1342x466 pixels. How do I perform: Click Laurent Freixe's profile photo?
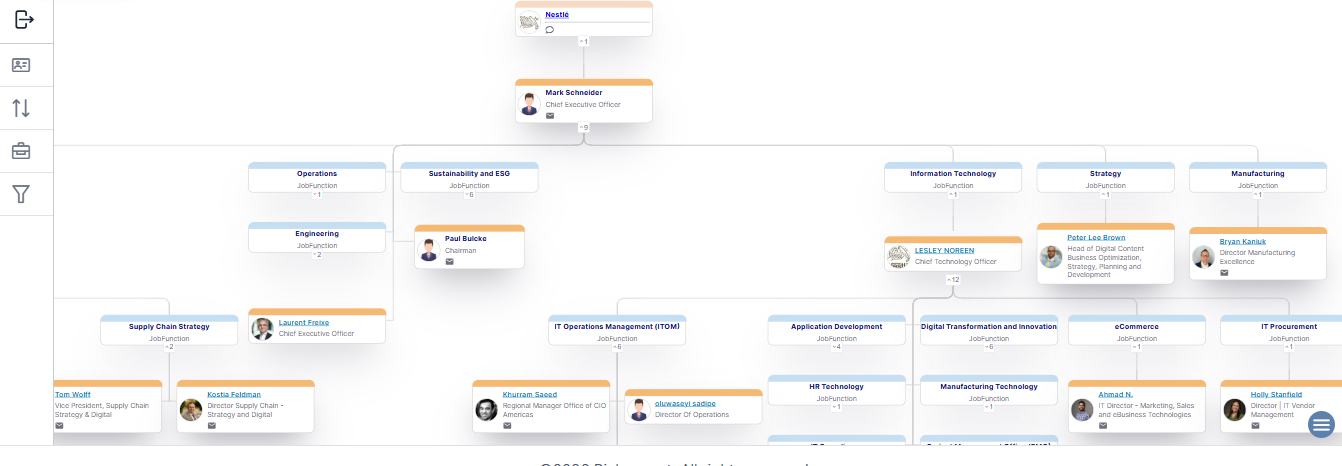click(263, 329)
